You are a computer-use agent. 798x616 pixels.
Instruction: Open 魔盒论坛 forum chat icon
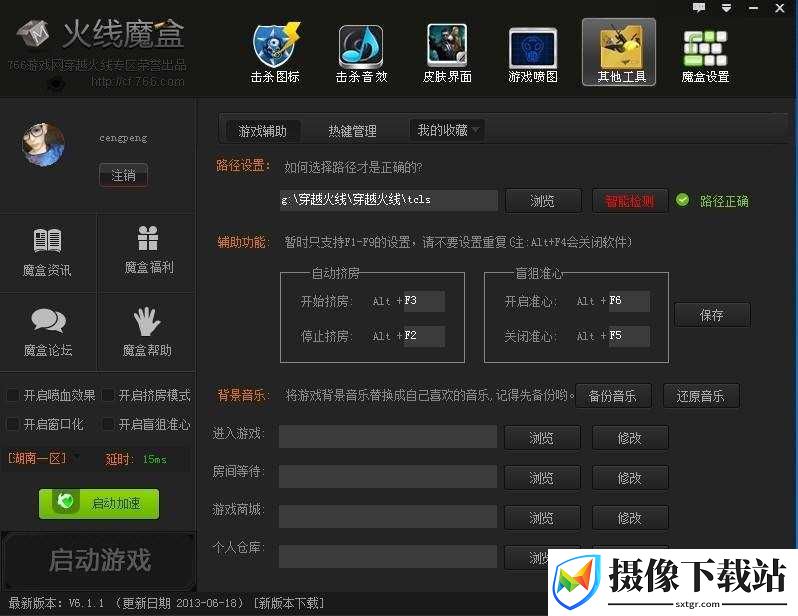pyautogui.click(x=48, y=332)
